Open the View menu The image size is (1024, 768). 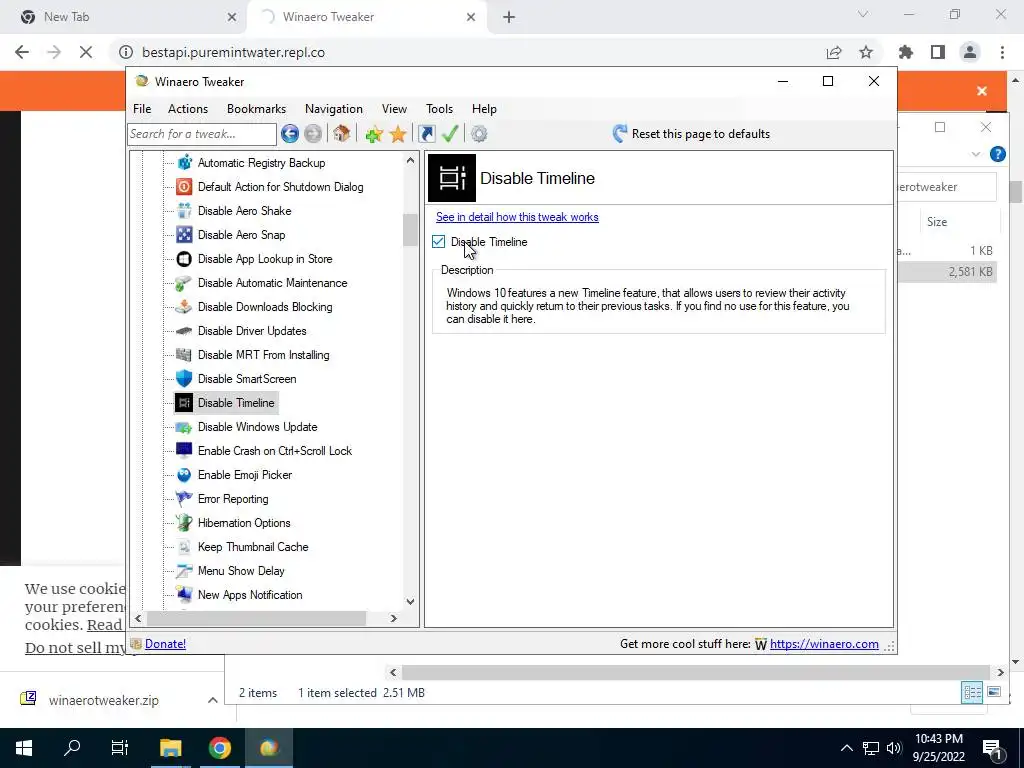coord(394,109)
